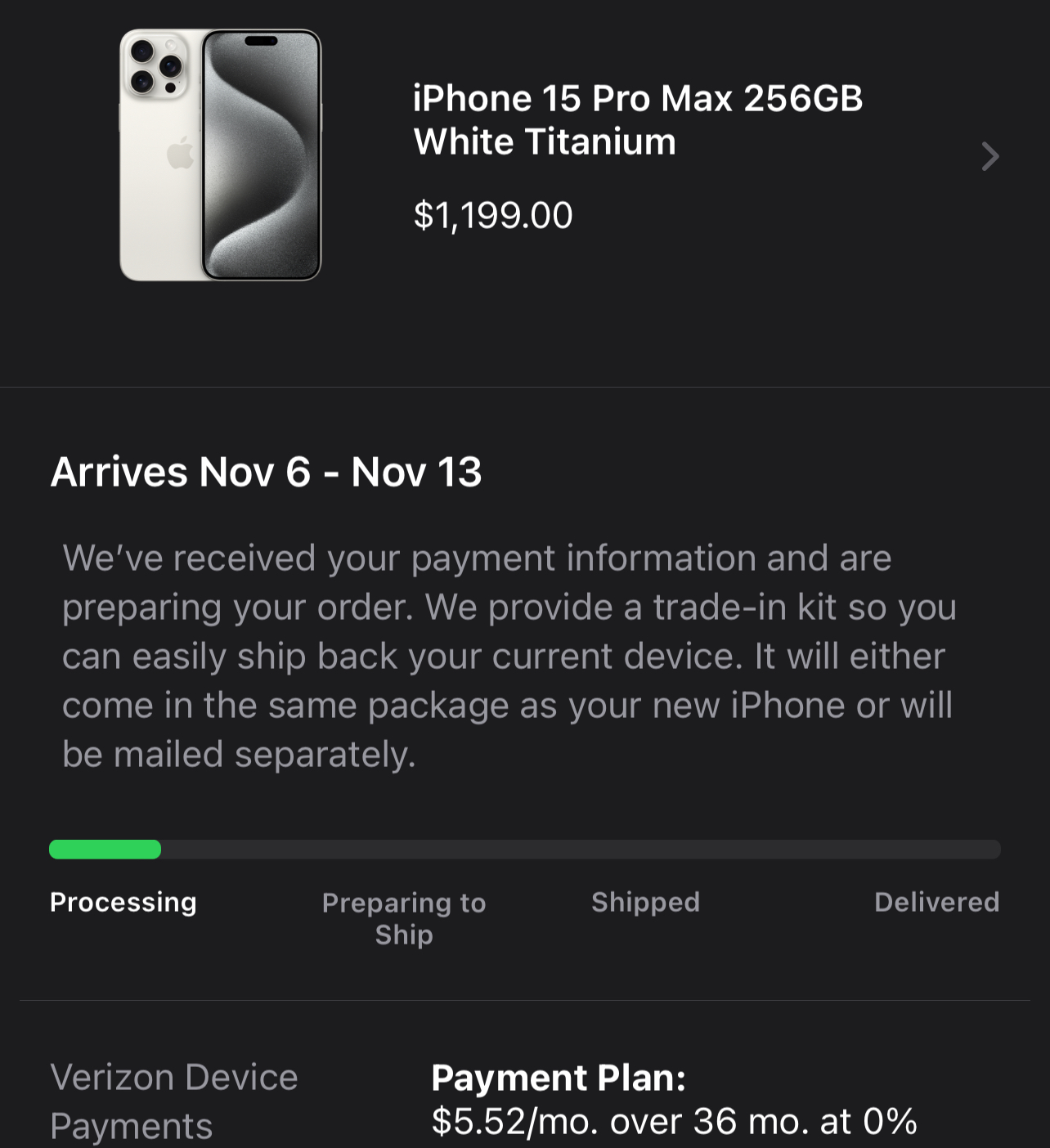Viewport: 1050px width, 1148px height.
Task: Tap the Apple logo on the phone's back
Action: 180,153
